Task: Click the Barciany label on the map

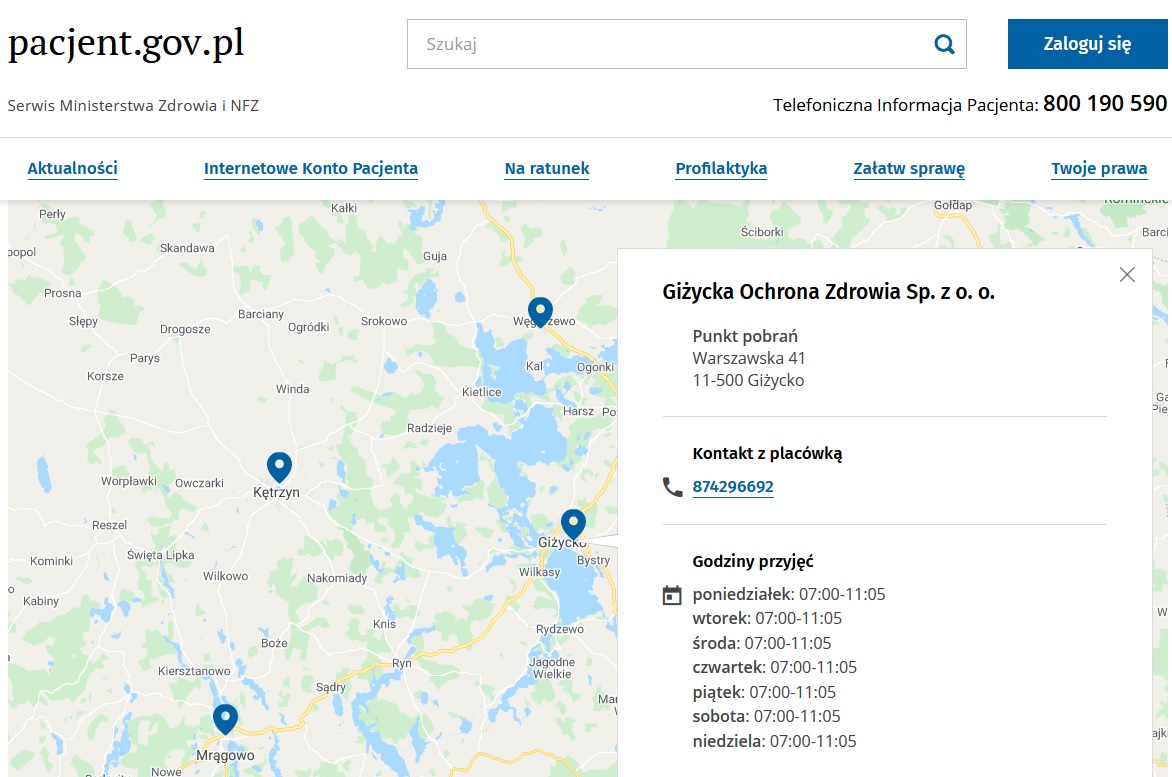Action: pos(261,315)
